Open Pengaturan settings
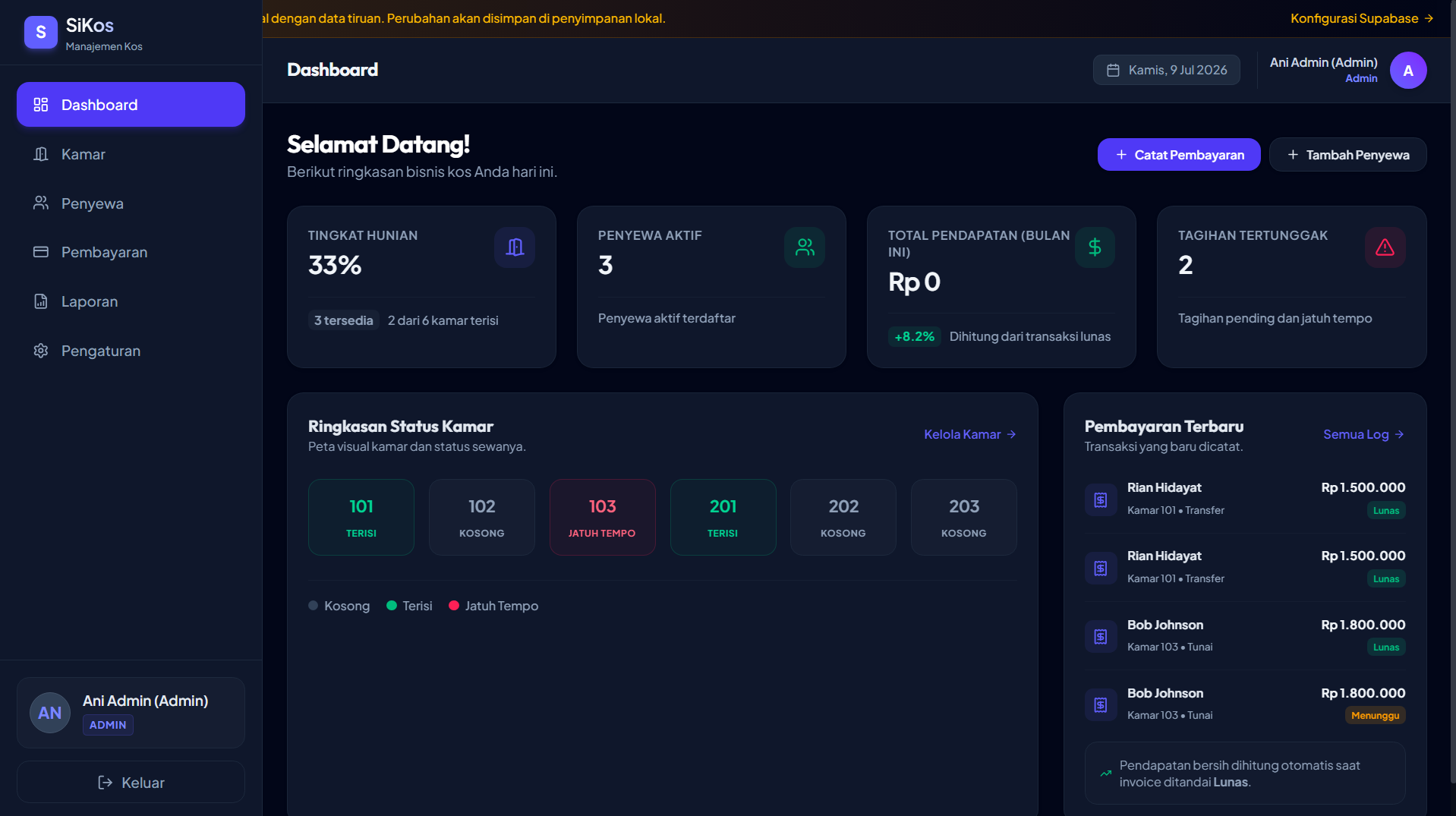The height and width of the screenshot is (816, 1456). pyautogui.click(x=131, y=351)
